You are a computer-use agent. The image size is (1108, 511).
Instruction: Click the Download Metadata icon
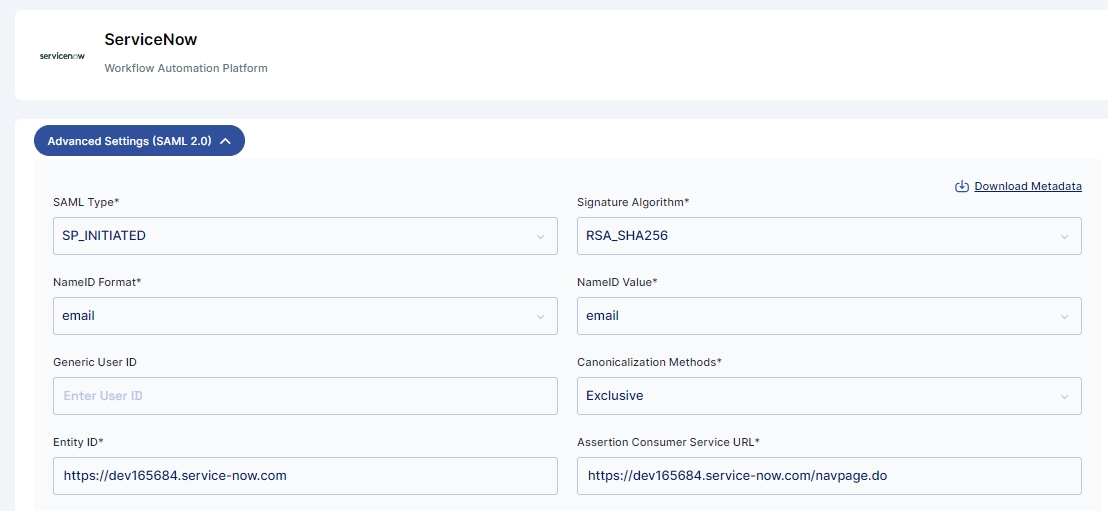(x=961, y=187)
